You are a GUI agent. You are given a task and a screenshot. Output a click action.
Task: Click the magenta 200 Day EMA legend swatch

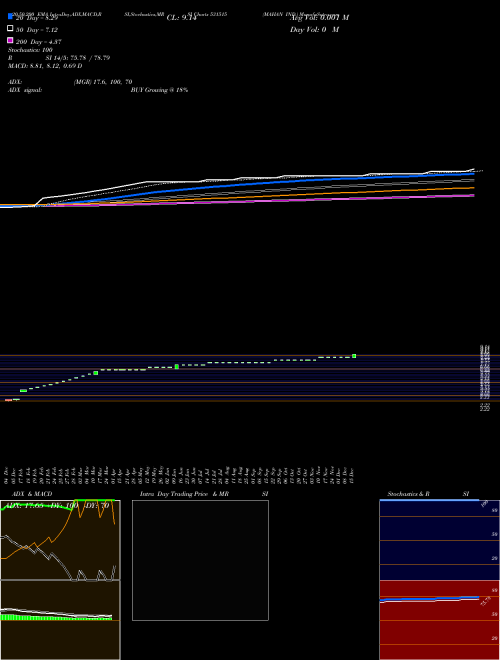[10, 40]
